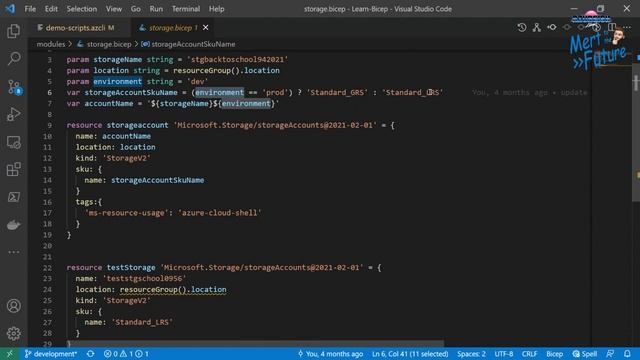Click 'Standard_GRS' string on line 6
Image resolution: width=640 pixels, height=360 pixels.
[x=337, y=93]
